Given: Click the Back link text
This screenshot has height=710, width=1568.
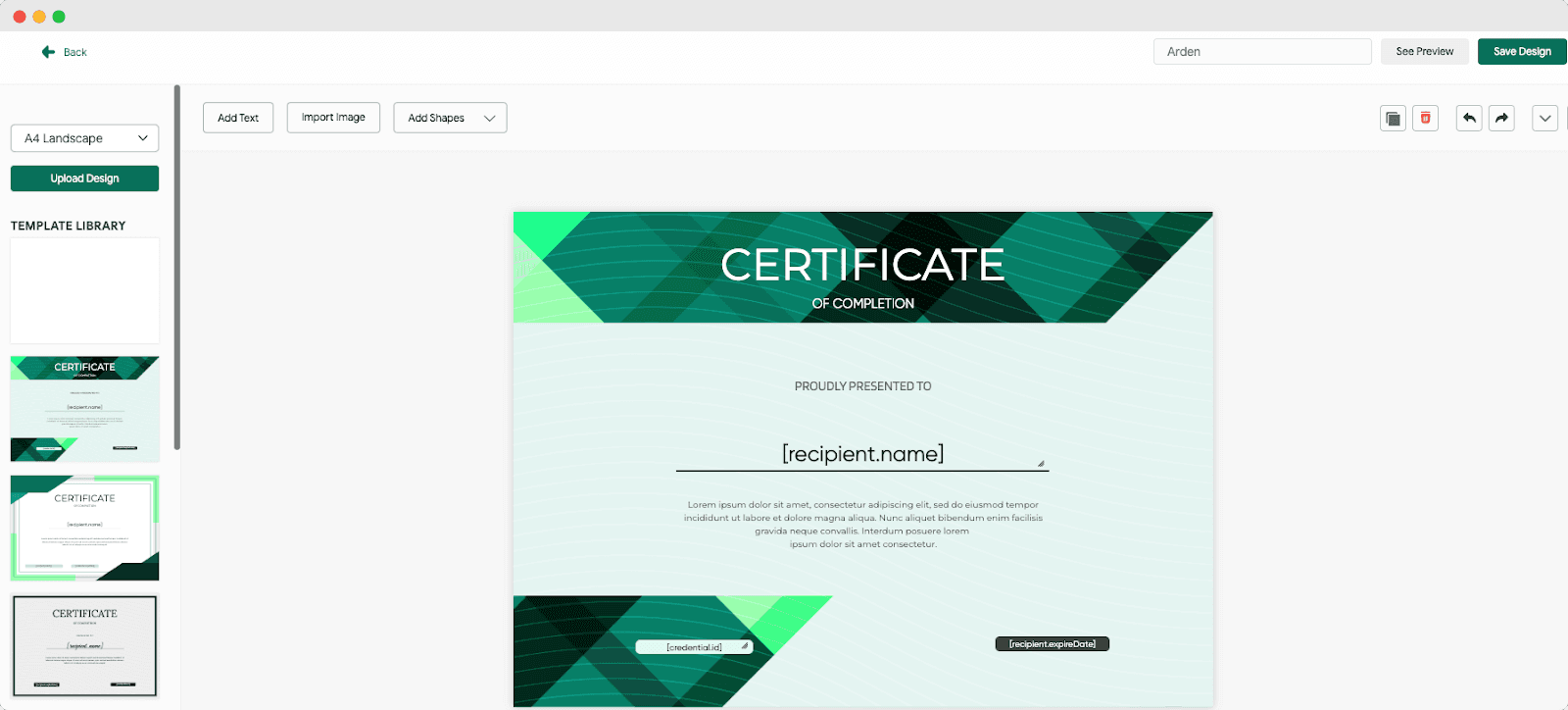Looking at the screenshot, I should [x=75, y=53].
